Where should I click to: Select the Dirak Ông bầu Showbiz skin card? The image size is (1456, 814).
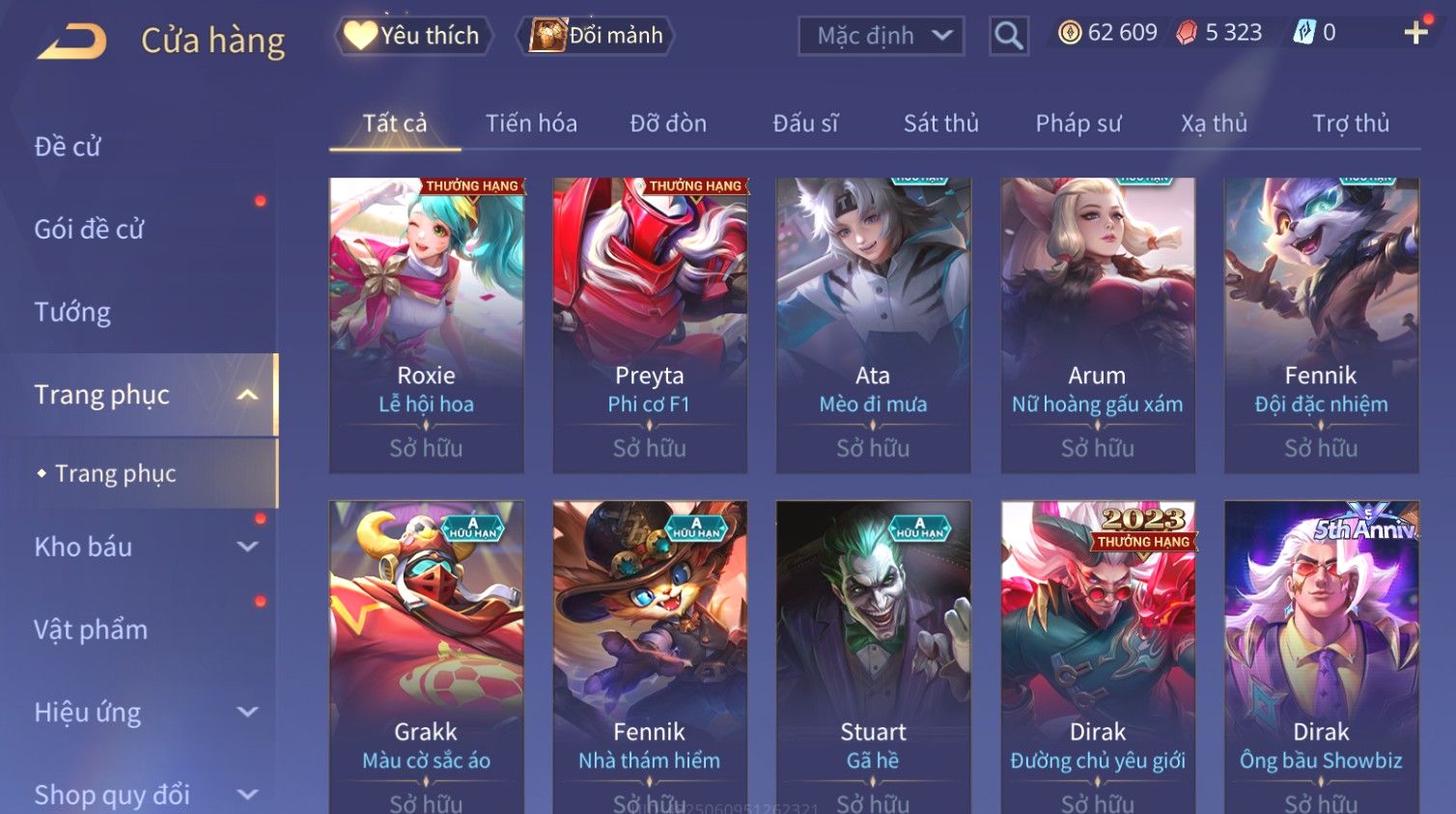click(1321, 657)
